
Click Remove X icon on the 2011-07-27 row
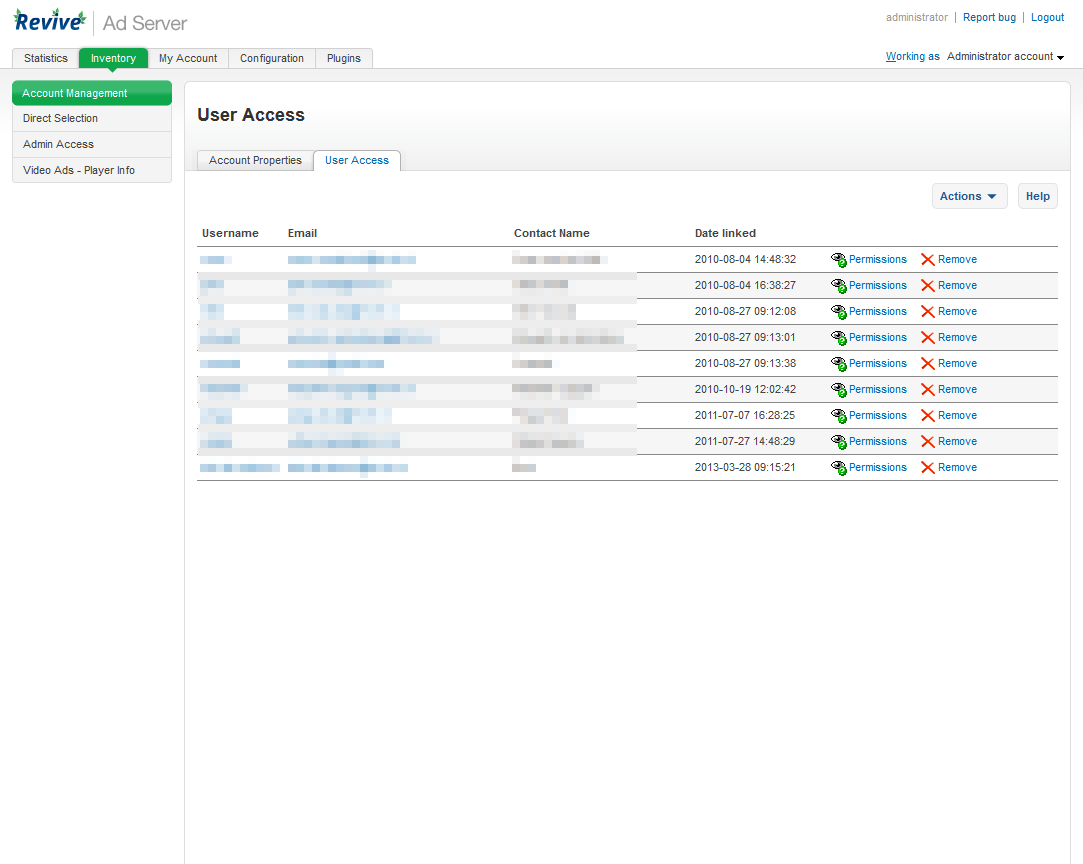(x=927, y=441)
